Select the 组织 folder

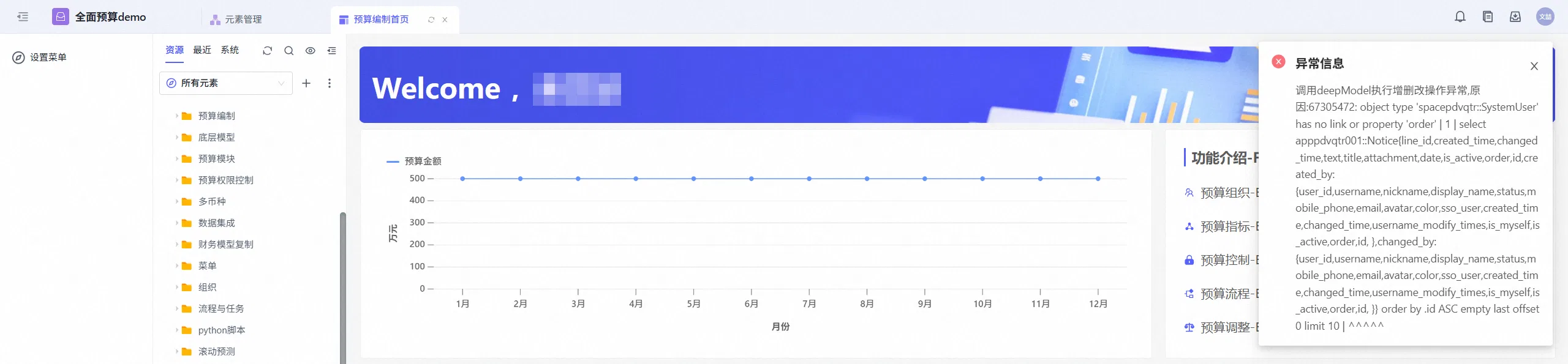207,287
